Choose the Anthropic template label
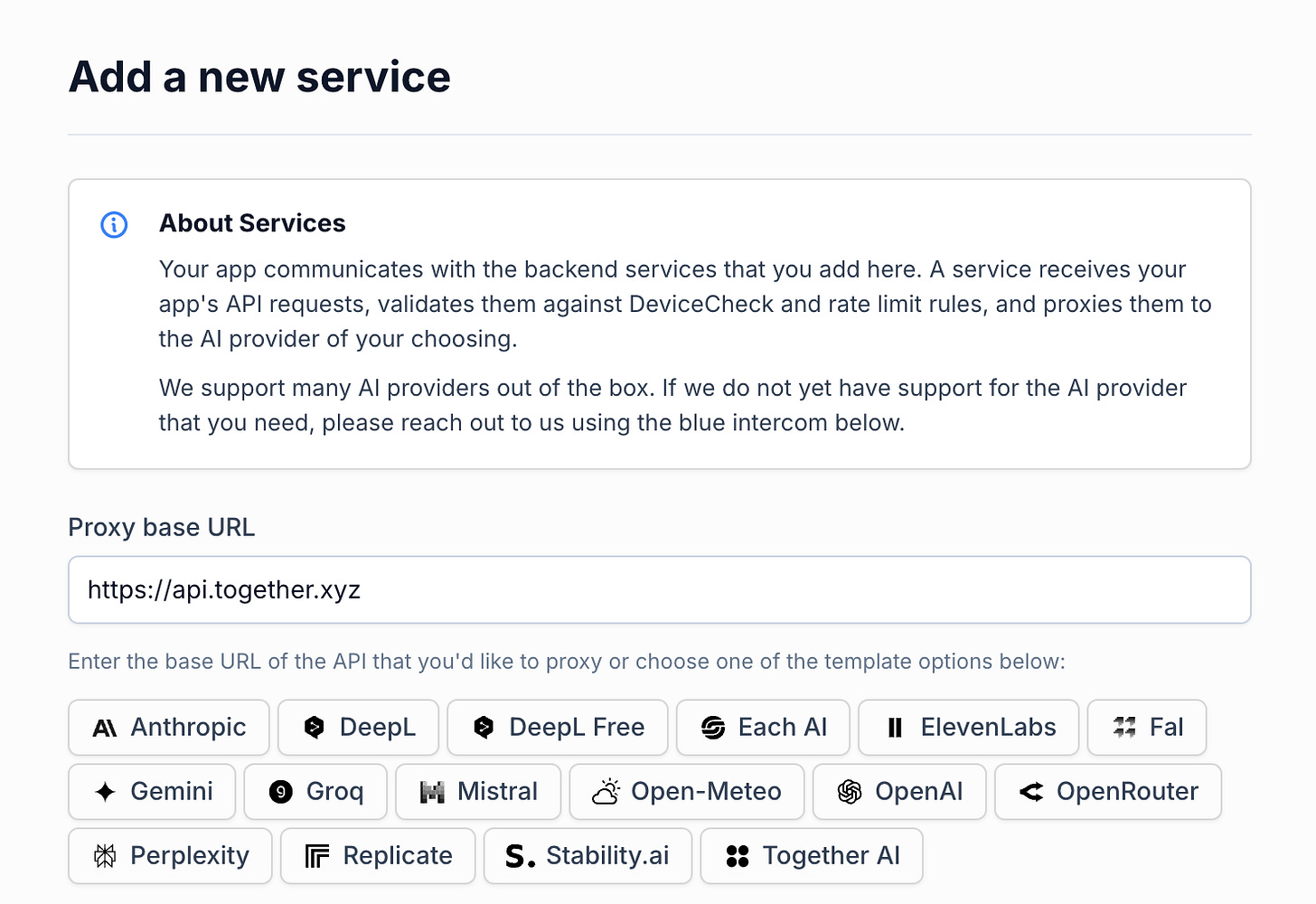Viewport: 1316px width, 904px height. 188,727
